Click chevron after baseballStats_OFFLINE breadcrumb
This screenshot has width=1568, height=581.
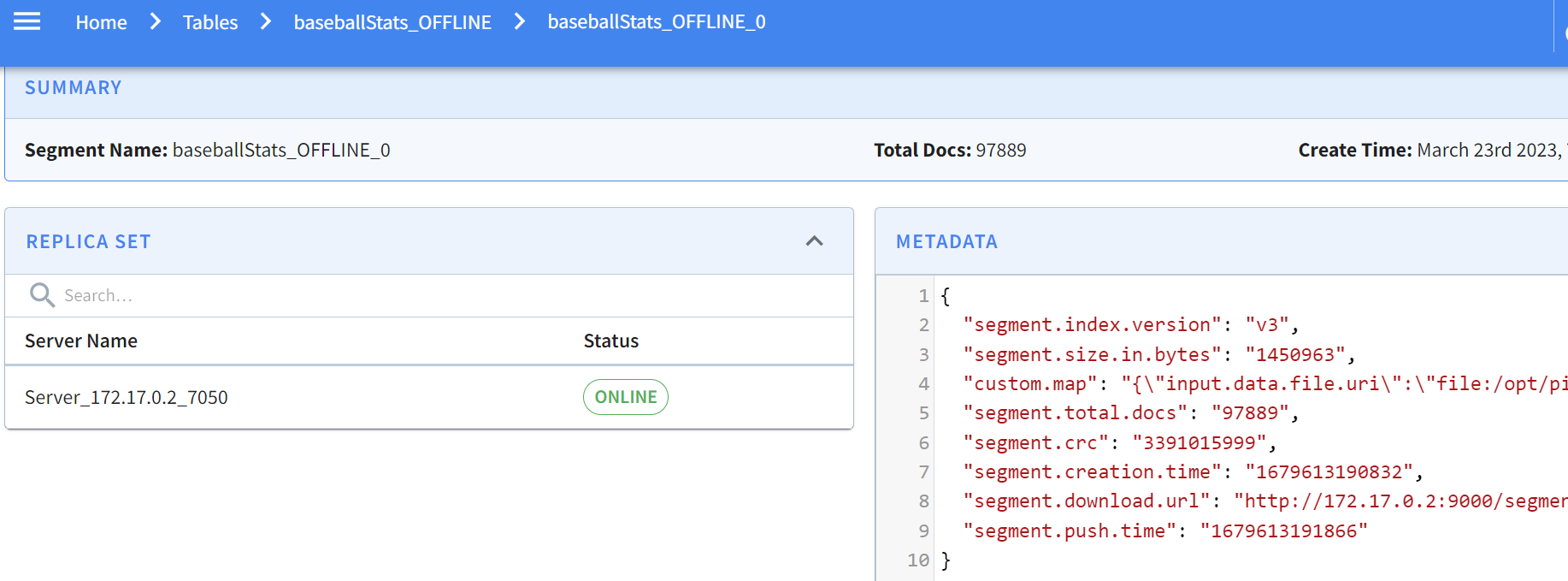[x=520, y=21]
